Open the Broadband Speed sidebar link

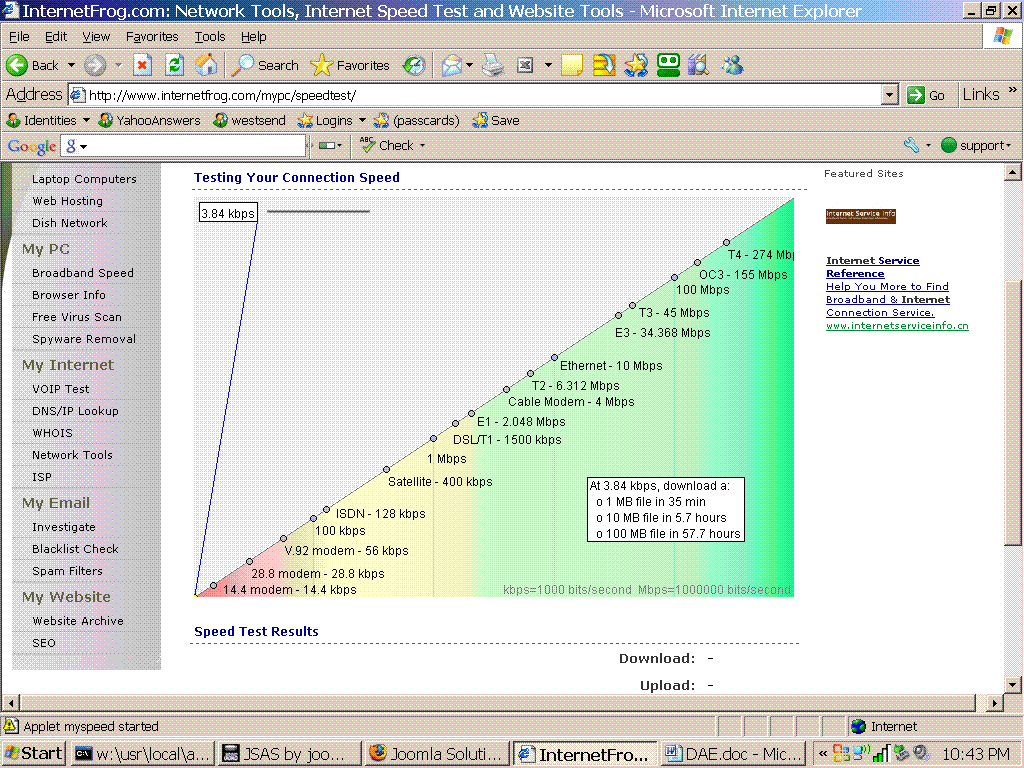(83, 273)
